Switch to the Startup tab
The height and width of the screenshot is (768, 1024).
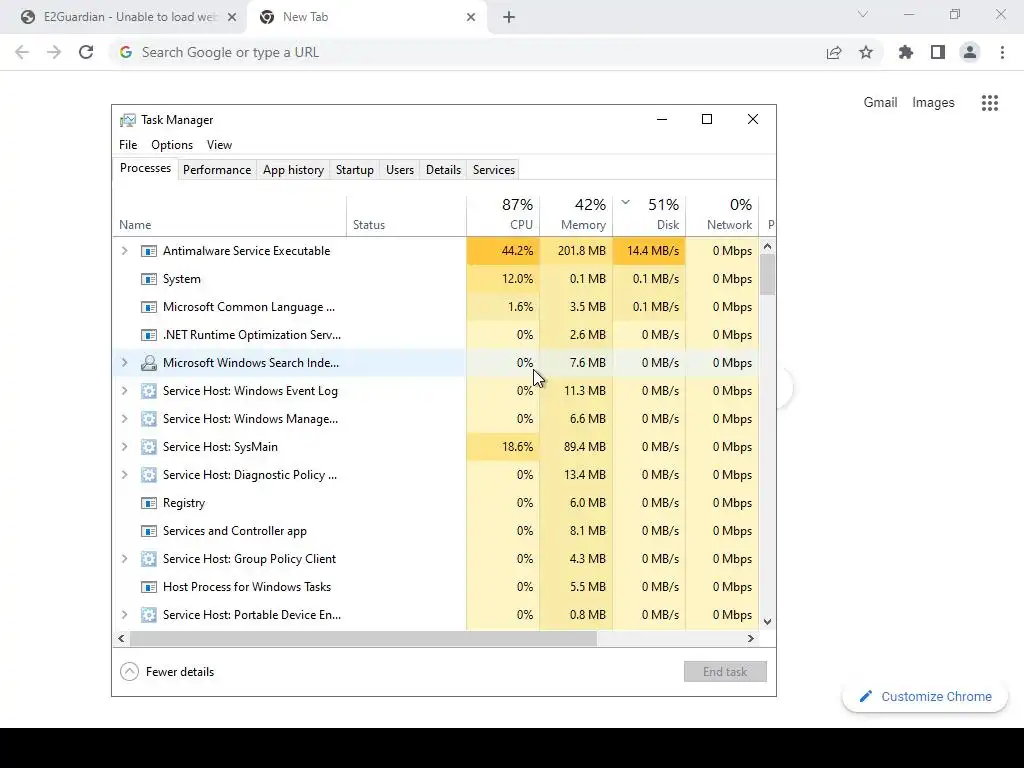[355, 170]
